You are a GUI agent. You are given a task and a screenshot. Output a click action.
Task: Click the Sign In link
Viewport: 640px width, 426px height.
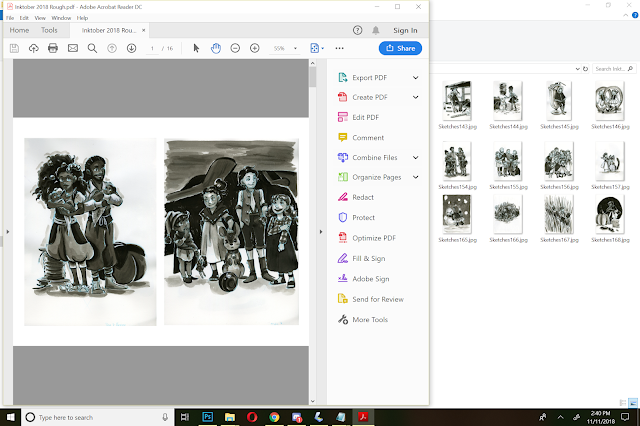[x=405, y=31]
